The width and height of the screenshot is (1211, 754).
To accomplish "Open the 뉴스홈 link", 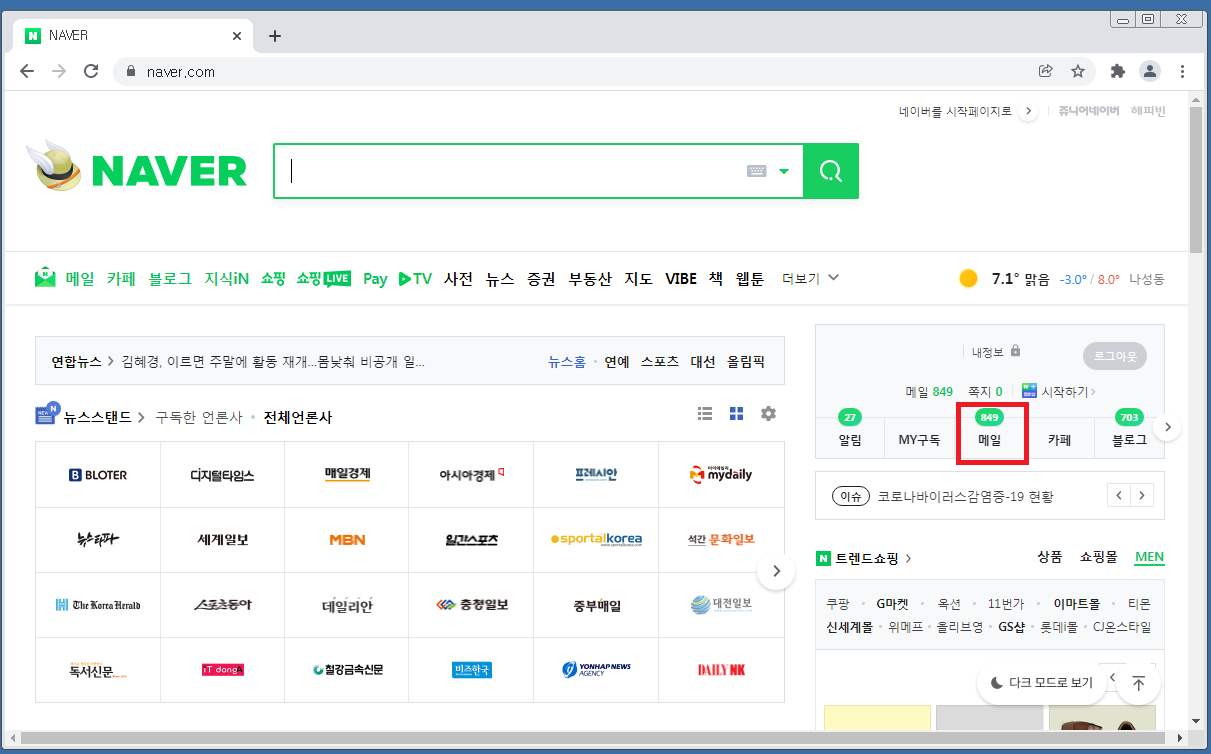I will point(567,362).
